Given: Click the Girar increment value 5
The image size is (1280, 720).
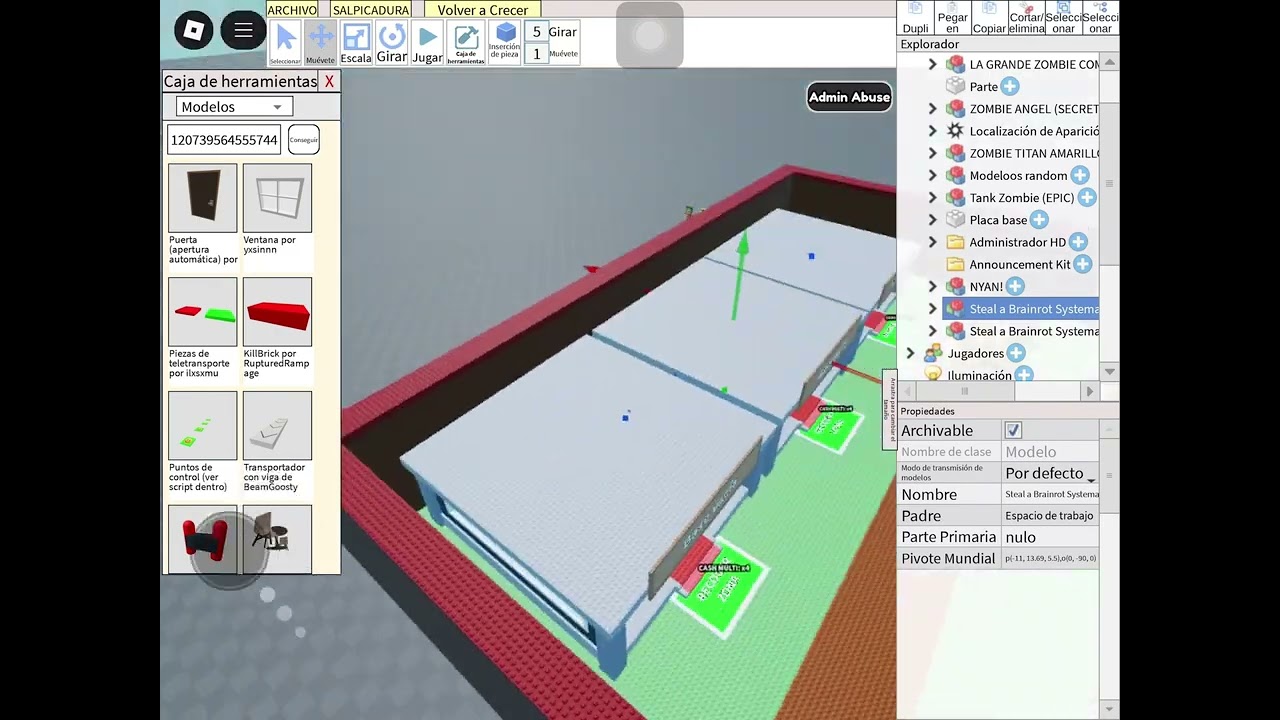Looking at the screenshot, I should (537, 32).
